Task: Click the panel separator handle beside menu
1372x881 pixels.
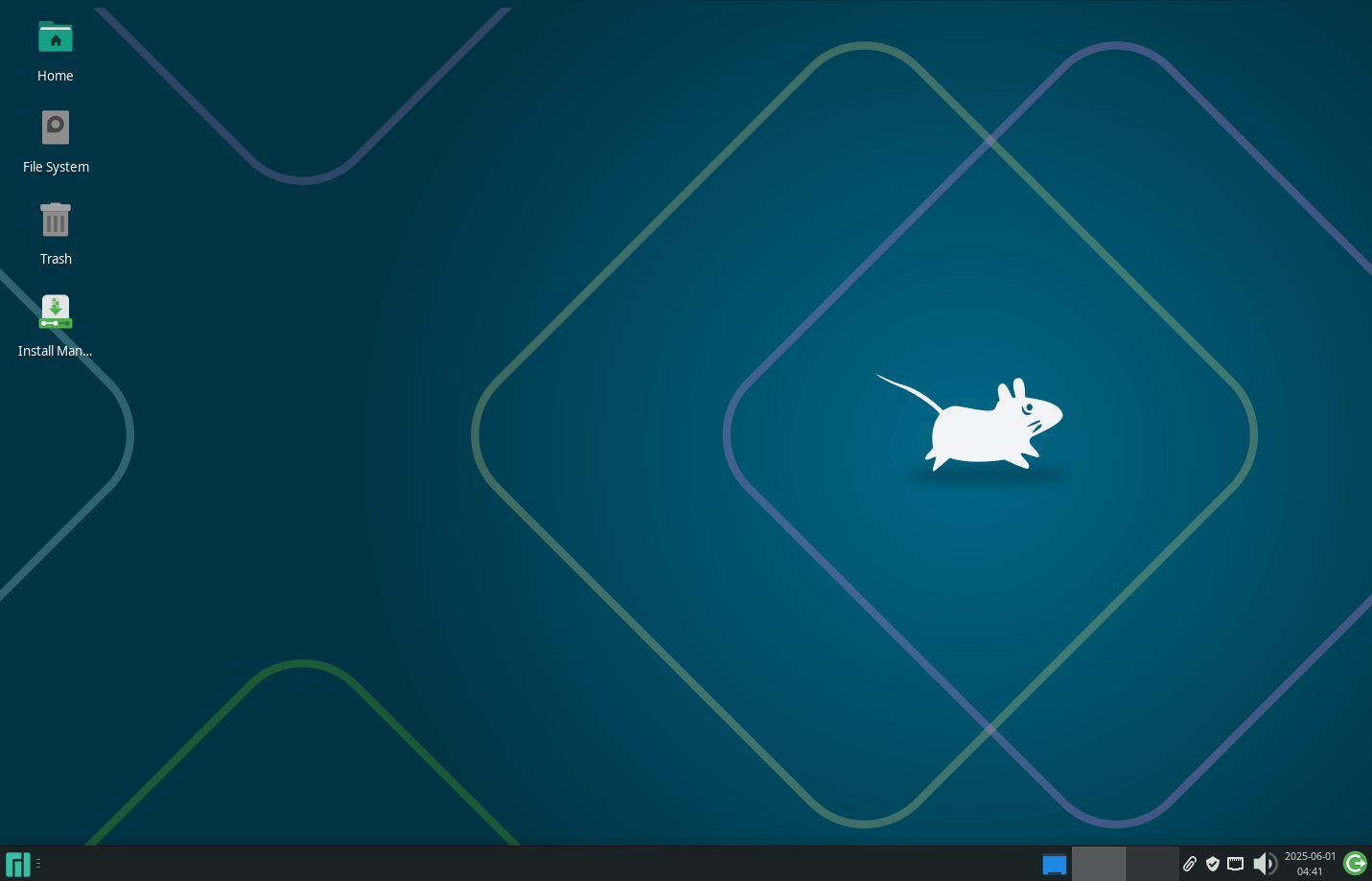Action: (x=38, y=864)
